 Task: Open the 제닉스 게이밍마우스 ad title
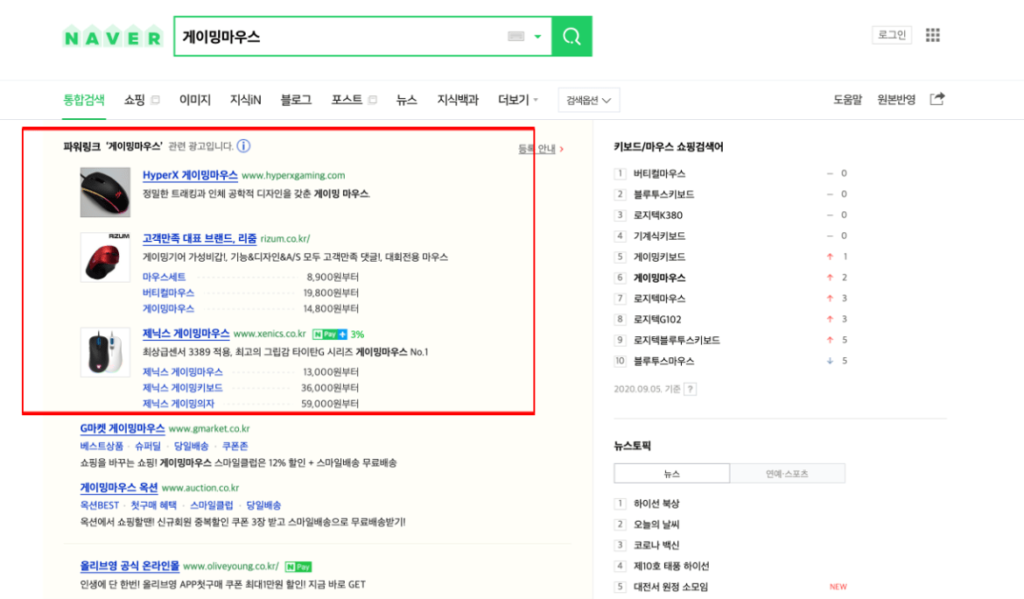click(186, 334)
